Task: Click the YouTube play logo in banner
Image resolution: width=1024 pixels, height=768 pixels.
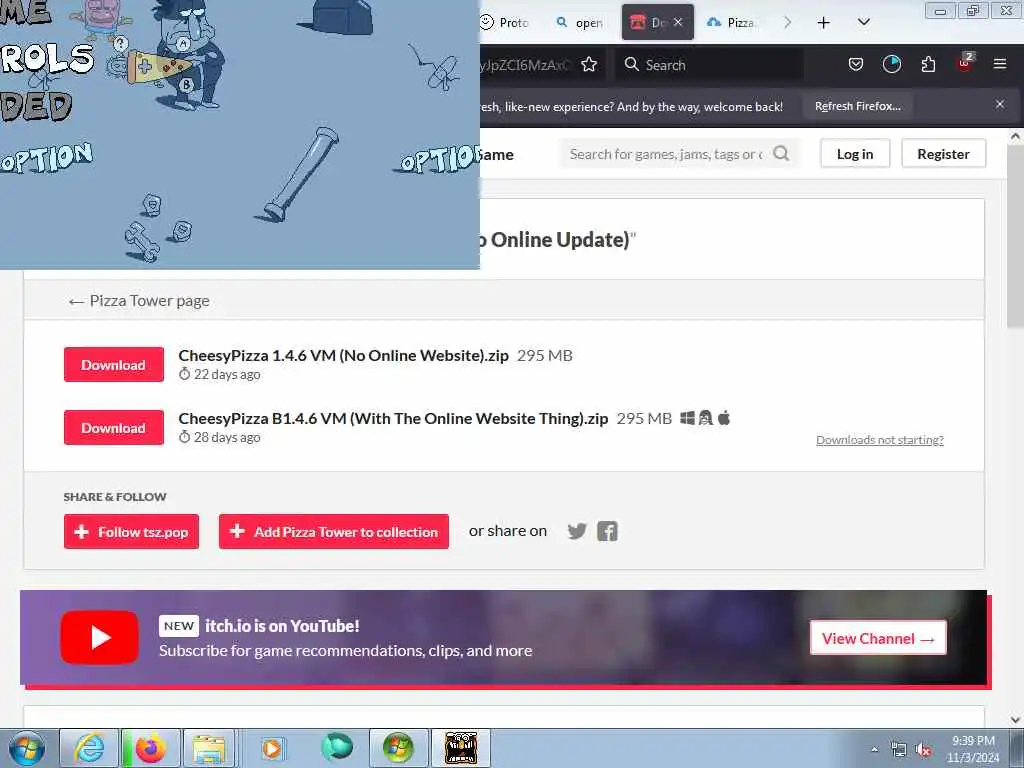Action: tap(99, 637)
